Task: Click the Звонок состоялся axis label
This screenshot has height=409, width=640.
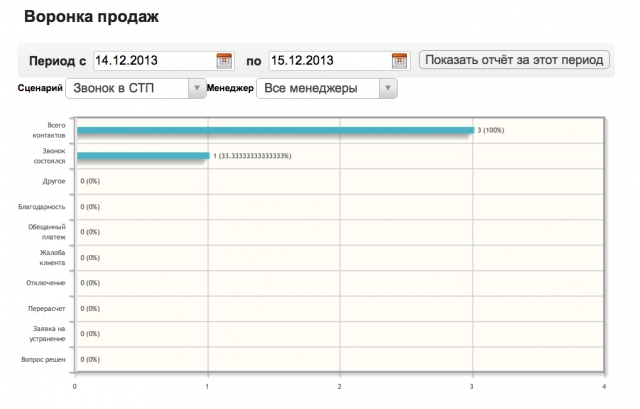Action: (x=49, y=156)
